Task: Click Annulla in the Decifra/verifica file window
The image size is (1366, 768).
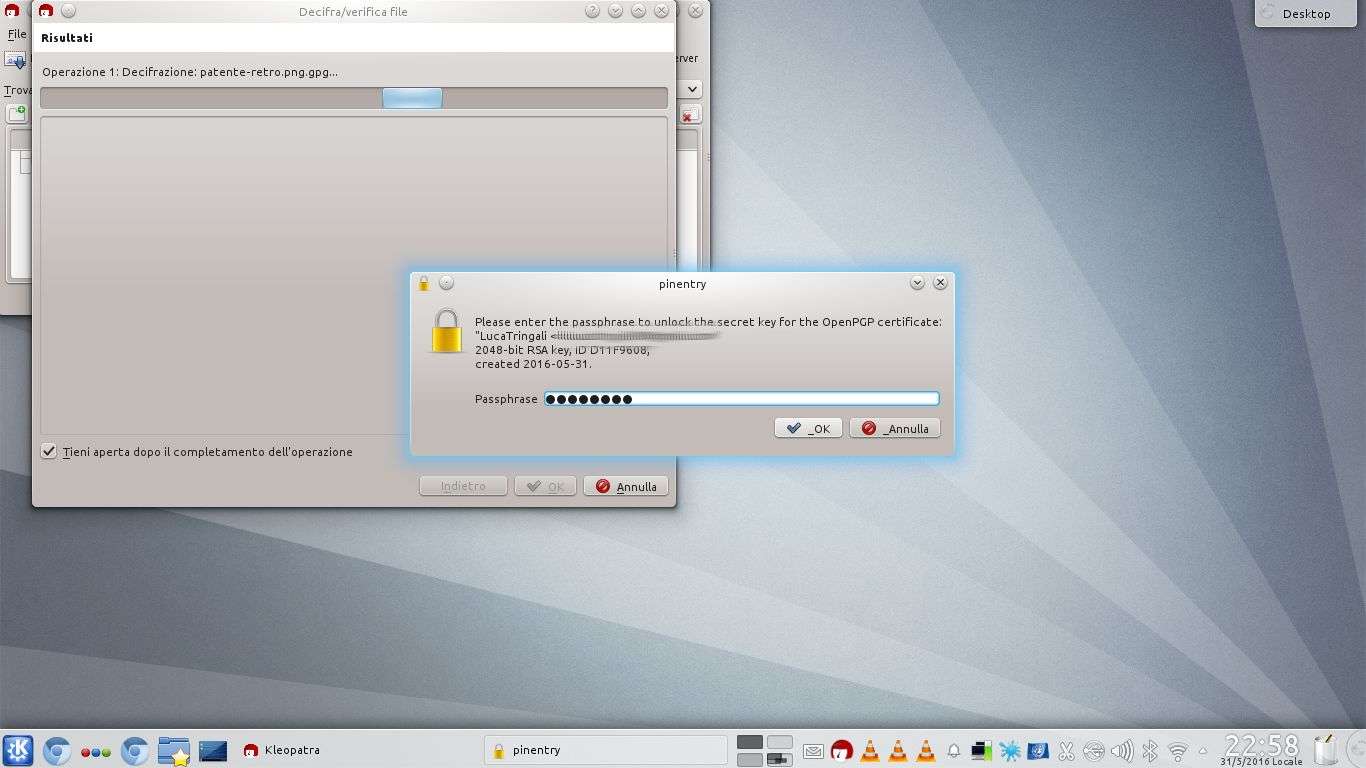Action: [626, 486]
